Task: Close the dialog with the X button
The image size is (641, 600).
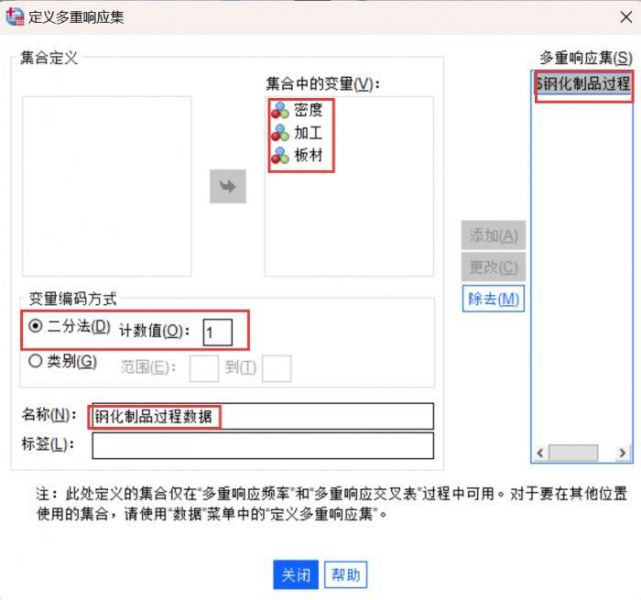Action: click(626, 17)
